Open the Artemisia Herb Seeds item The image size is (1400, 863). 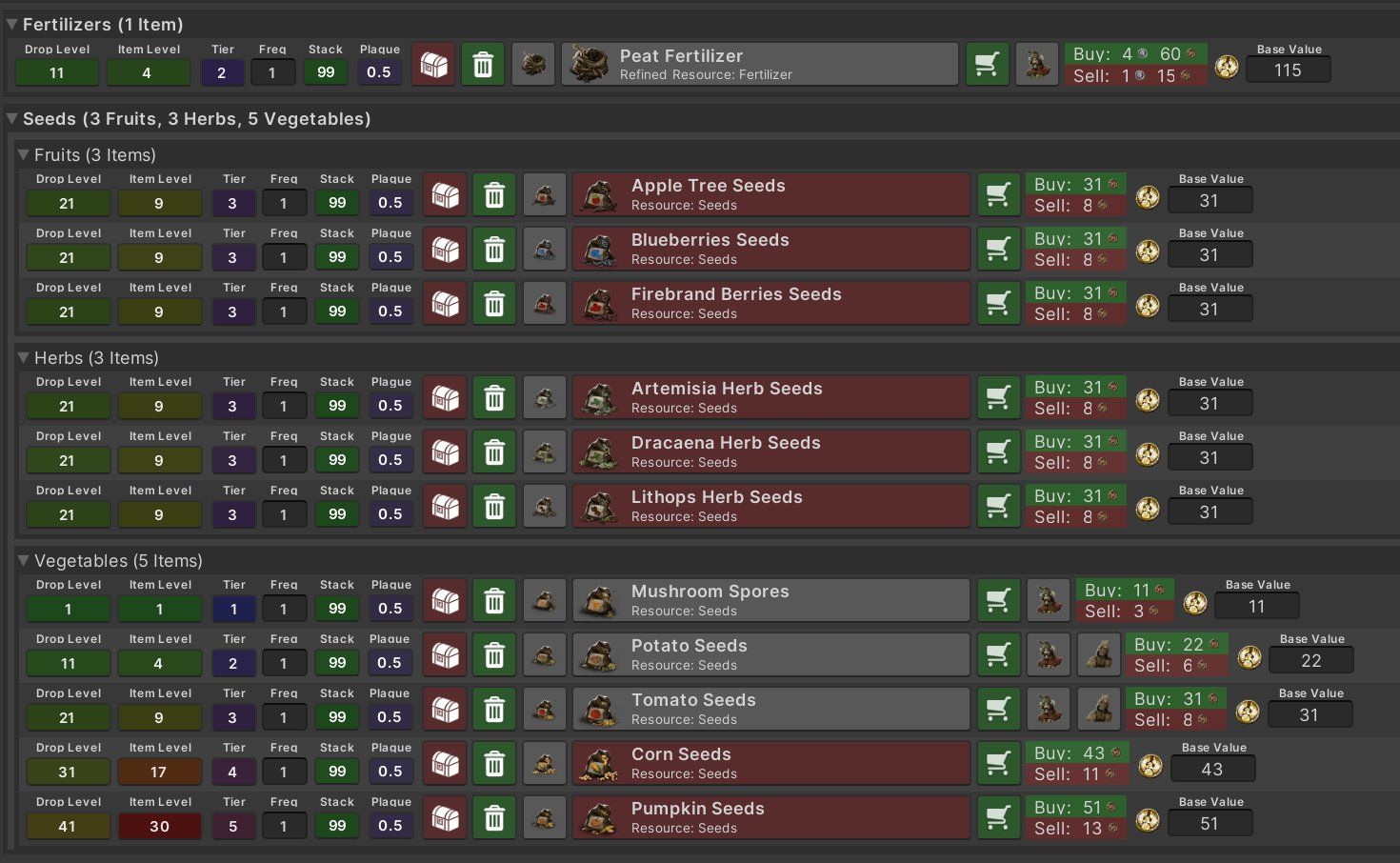click(x=770, y=397)
